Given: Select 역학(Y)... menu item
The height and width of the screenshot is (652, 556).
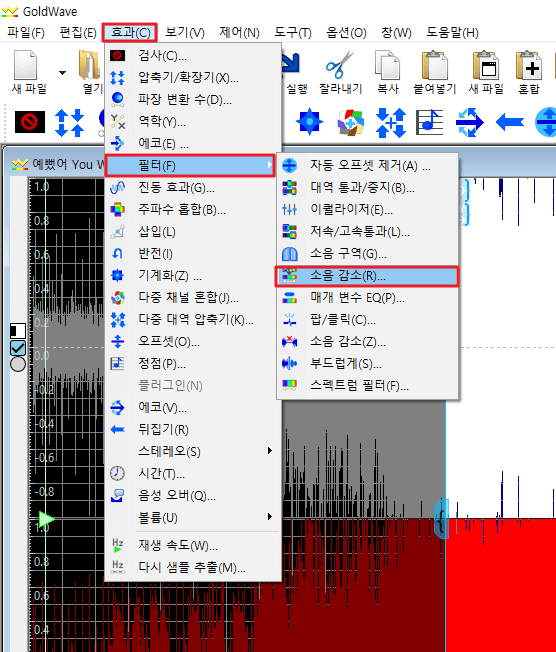Looking at the screenshot, I should [193, 121].
